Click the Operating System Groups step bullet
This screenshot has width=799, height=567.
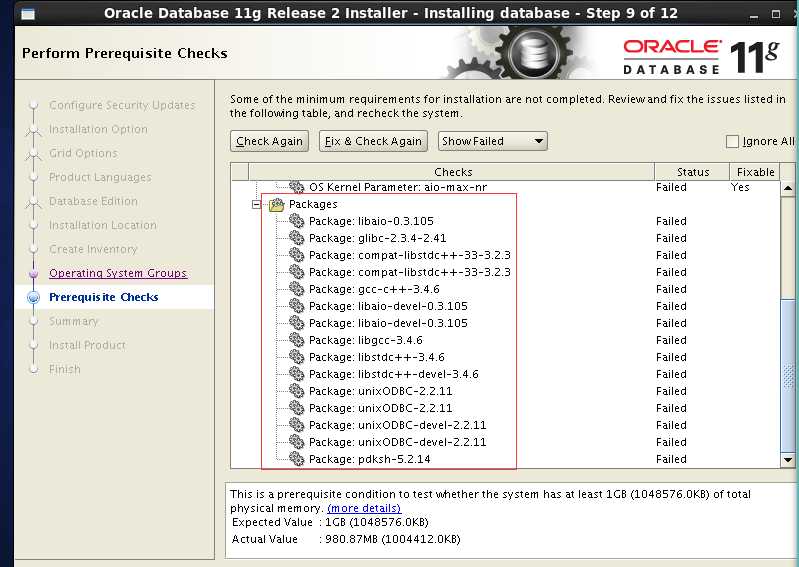coord(34,274)
